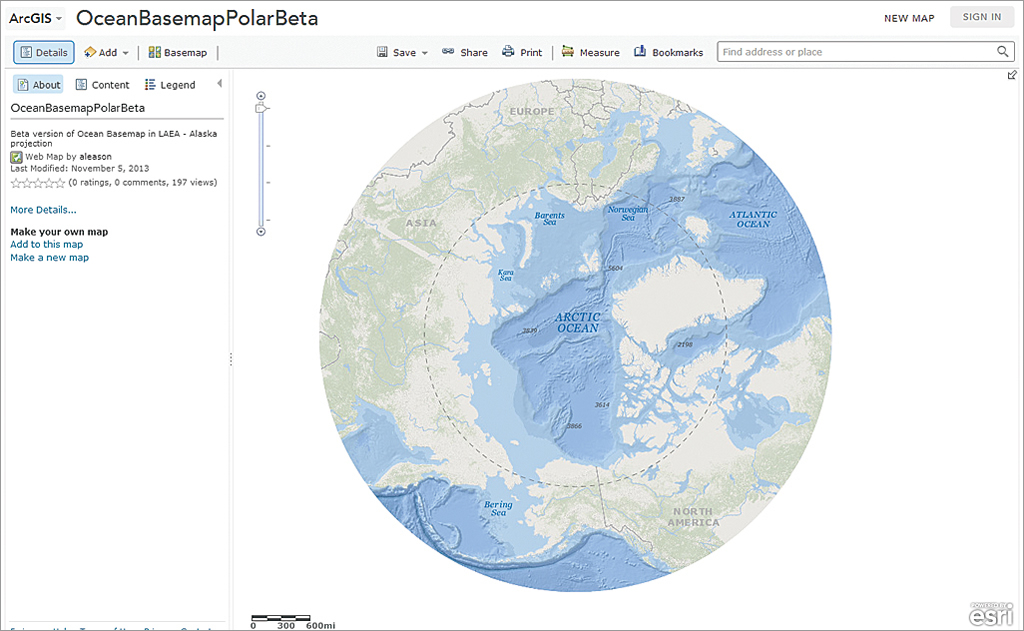
Task: Click the zoom out button on slider
Action: 261,232
